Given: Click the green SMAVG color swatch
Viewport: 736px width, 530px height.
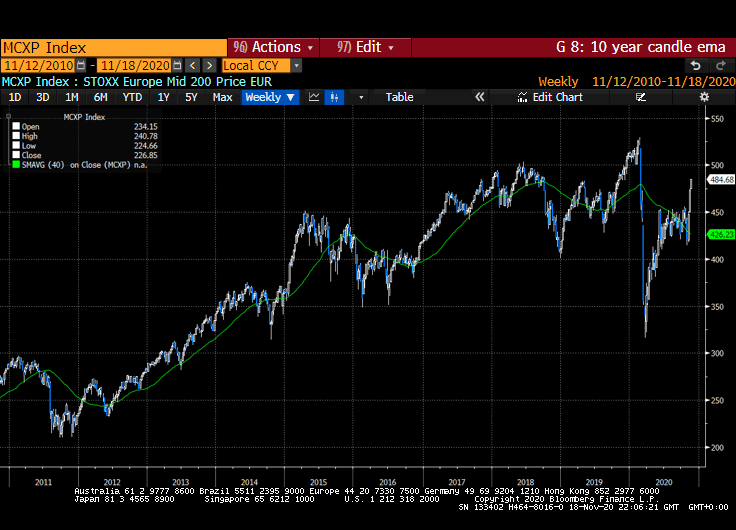Looking at the screenshot, I should click(x=16, y=165).
